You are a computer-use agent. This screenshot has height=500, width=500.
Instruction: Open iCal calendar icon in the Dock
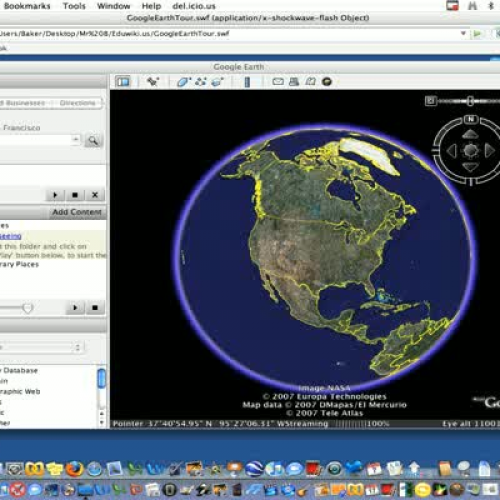[x=374, y=469]
